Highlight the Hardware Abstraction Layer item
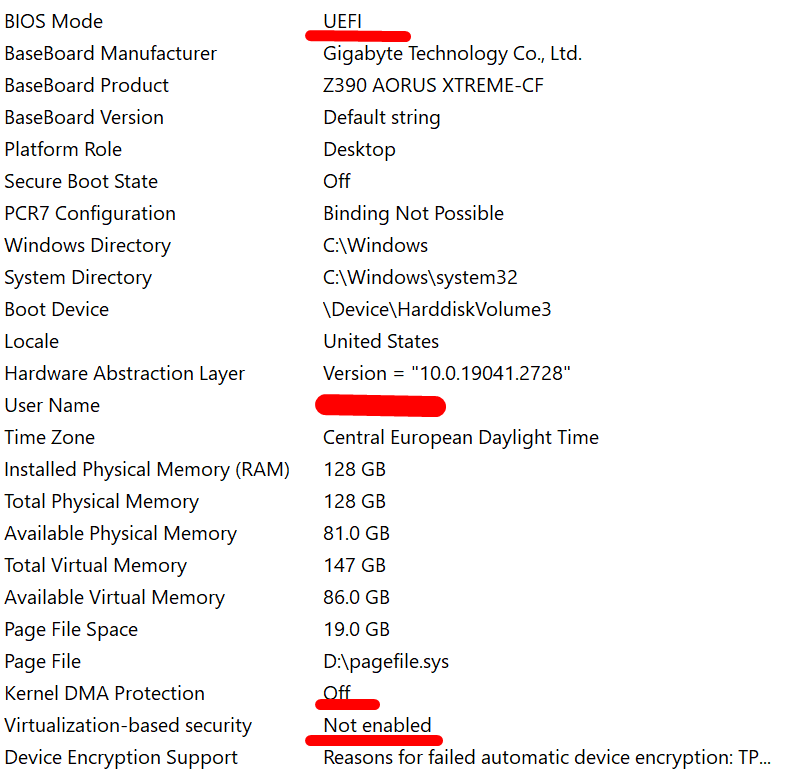 pyautogui.click(x=124, y=373)
